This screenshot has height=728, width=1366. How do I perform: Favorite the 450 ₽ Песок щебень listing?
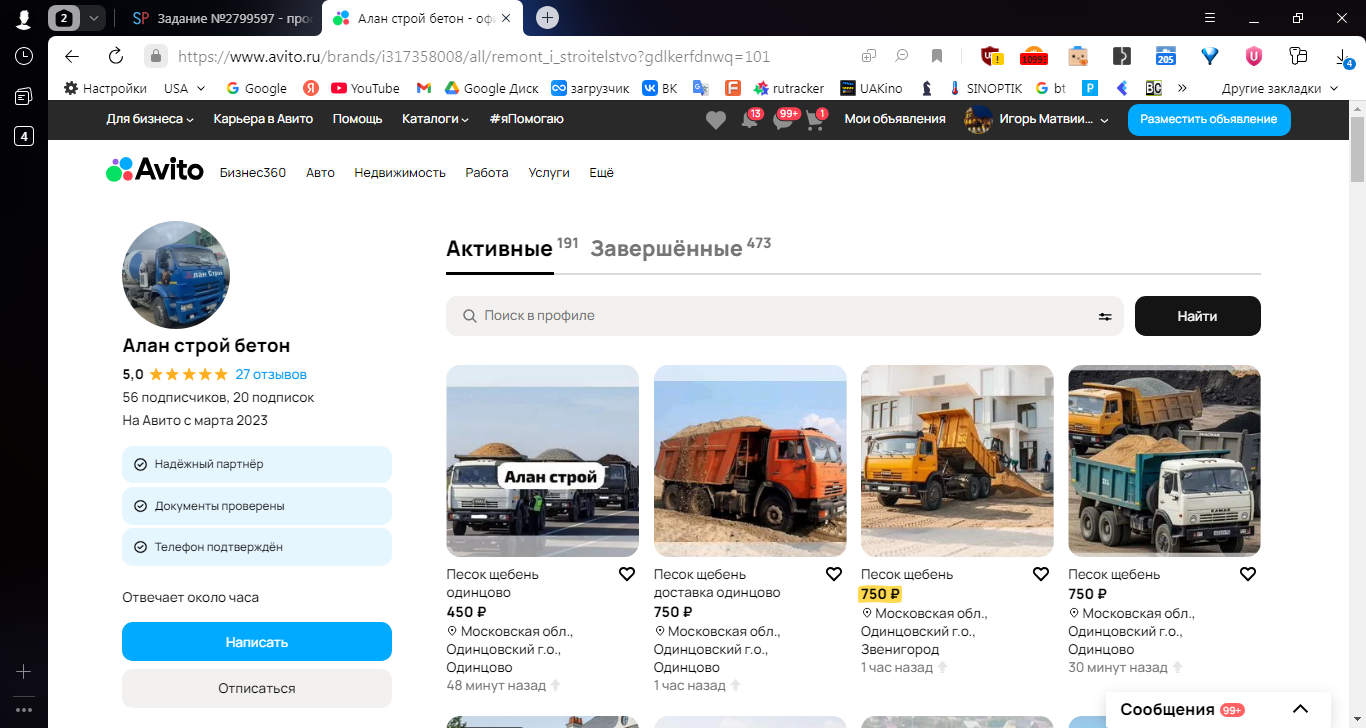[627, 574]
